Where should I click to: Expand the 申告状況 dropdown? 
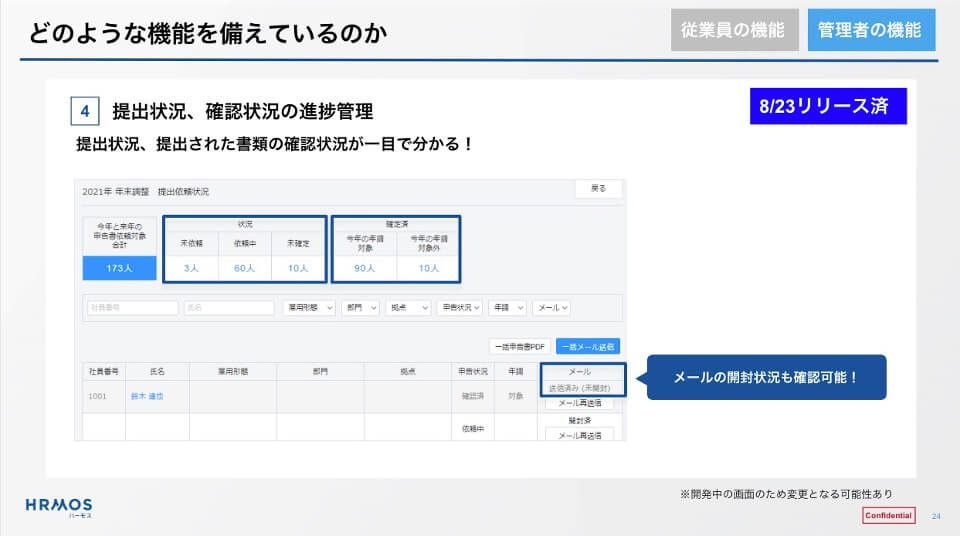[x=461, y=308]
